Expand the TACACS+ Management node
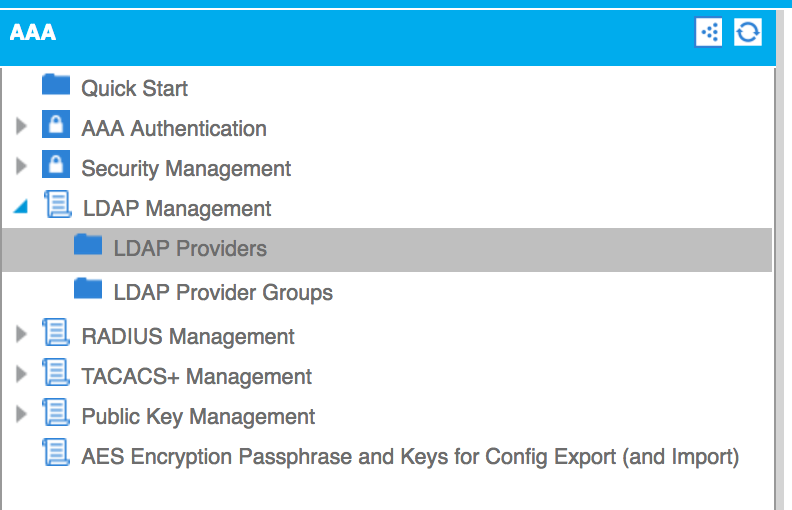Viewport: 792px width, 510px height. coord(21,374)
